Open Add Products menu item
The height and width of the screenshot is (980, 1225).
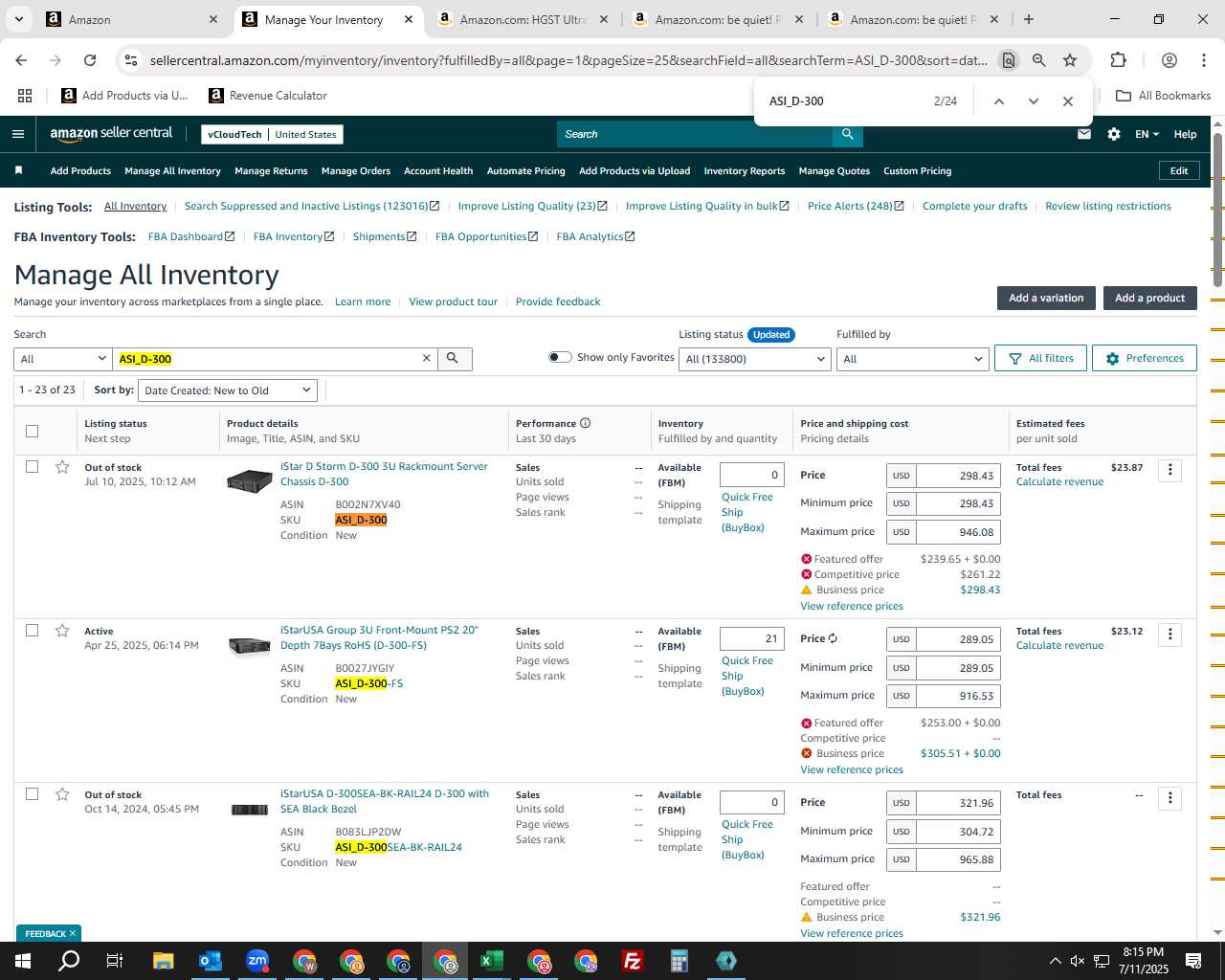coord(80,170)
